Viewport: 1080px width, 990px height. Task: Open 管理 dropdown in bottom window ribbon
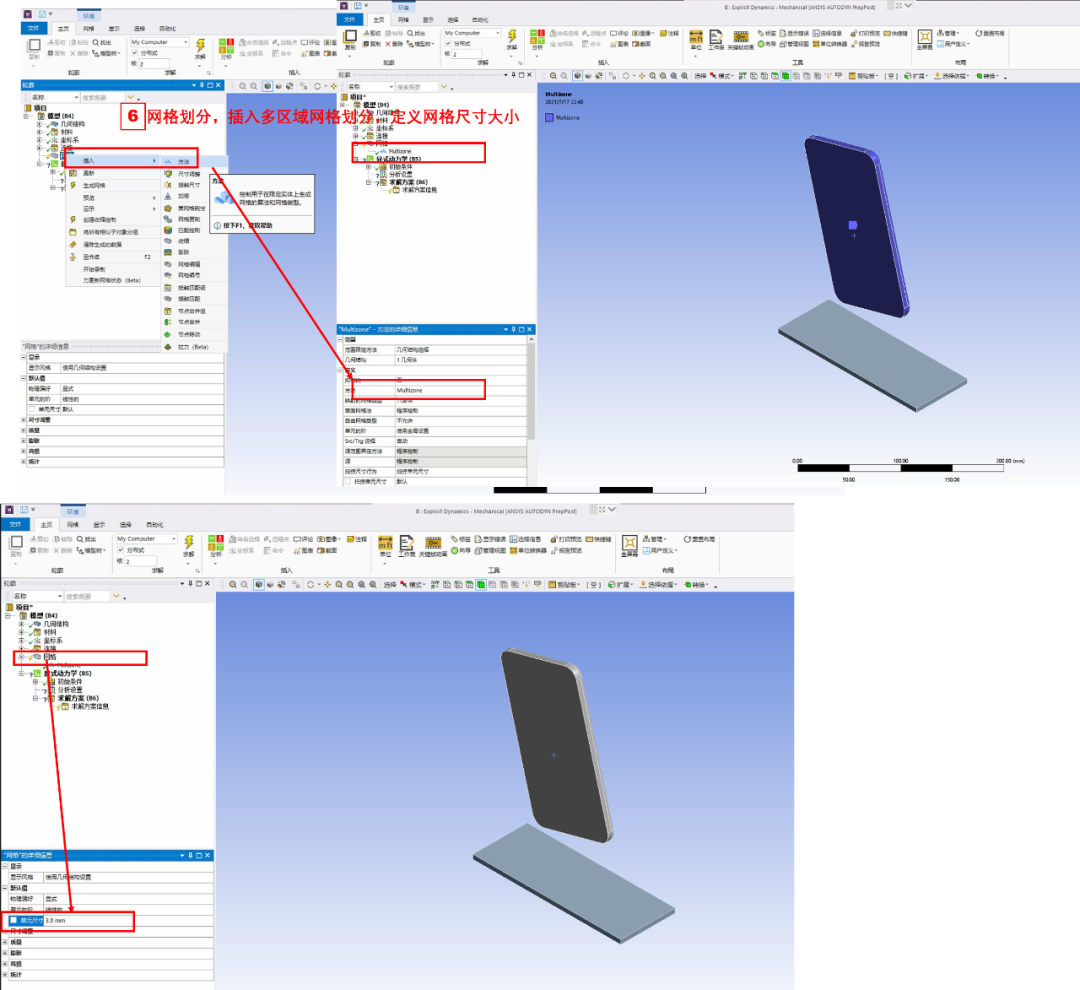[654, 539]
